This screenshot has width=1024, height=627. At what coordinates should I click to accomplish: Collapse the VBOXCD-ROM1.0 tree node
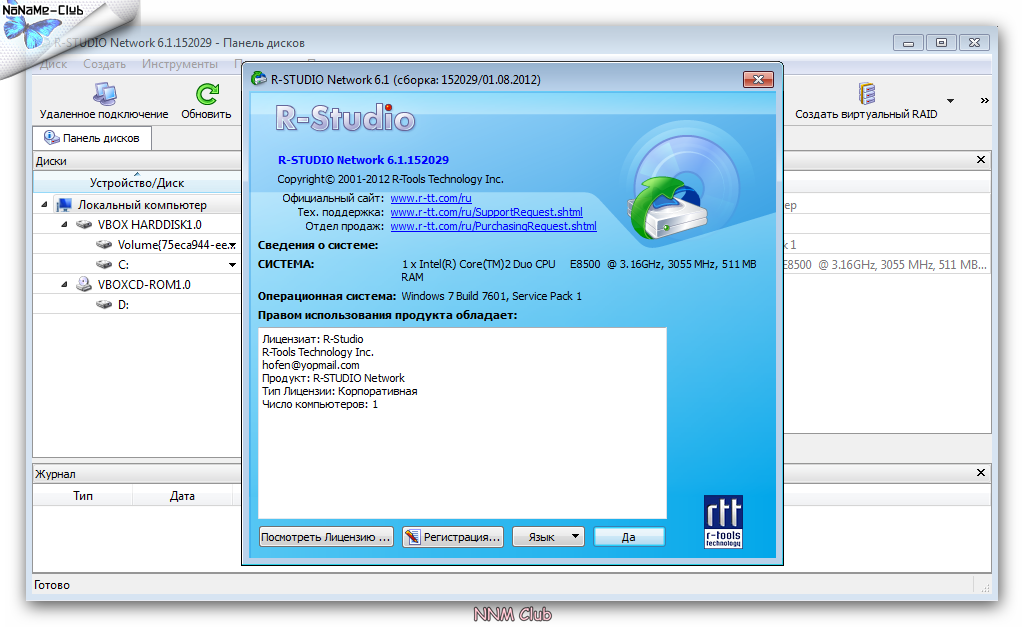[63, 285]
